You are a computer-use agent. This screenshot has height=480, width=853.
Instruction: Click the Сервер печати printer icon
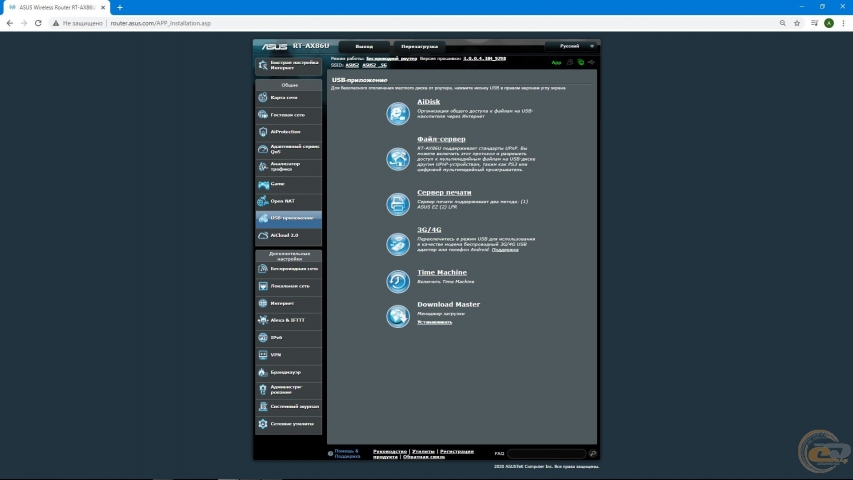click(x=398, y=204)
